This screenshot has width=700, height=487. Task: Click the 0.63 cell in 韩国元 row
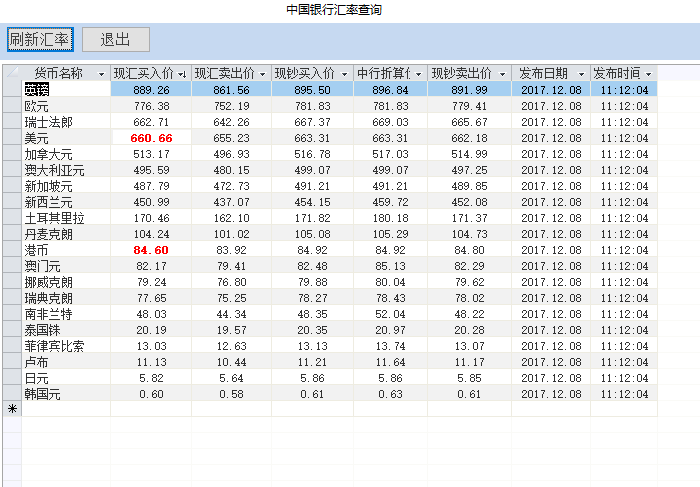tap(391, 394)
